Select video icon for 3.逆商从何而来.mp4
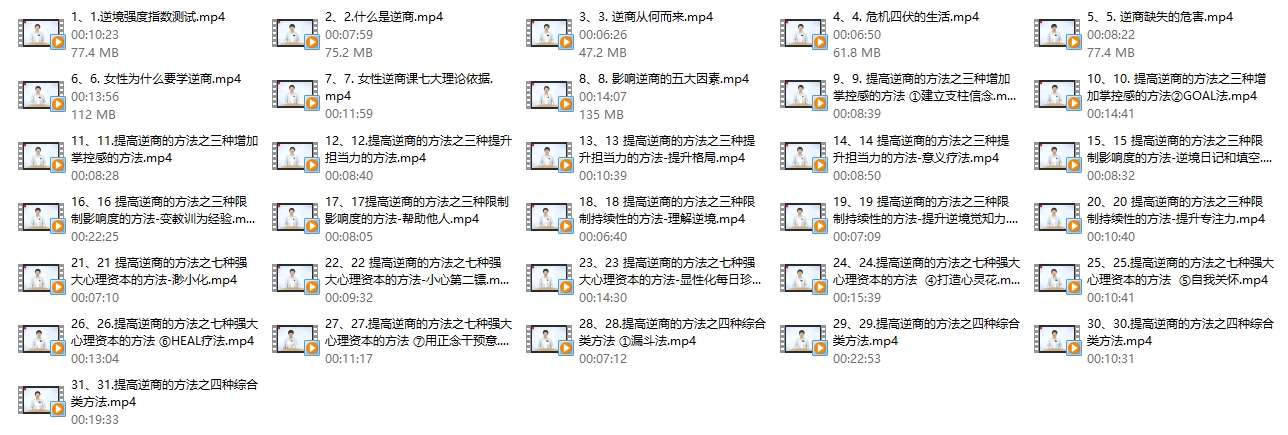 549,35
